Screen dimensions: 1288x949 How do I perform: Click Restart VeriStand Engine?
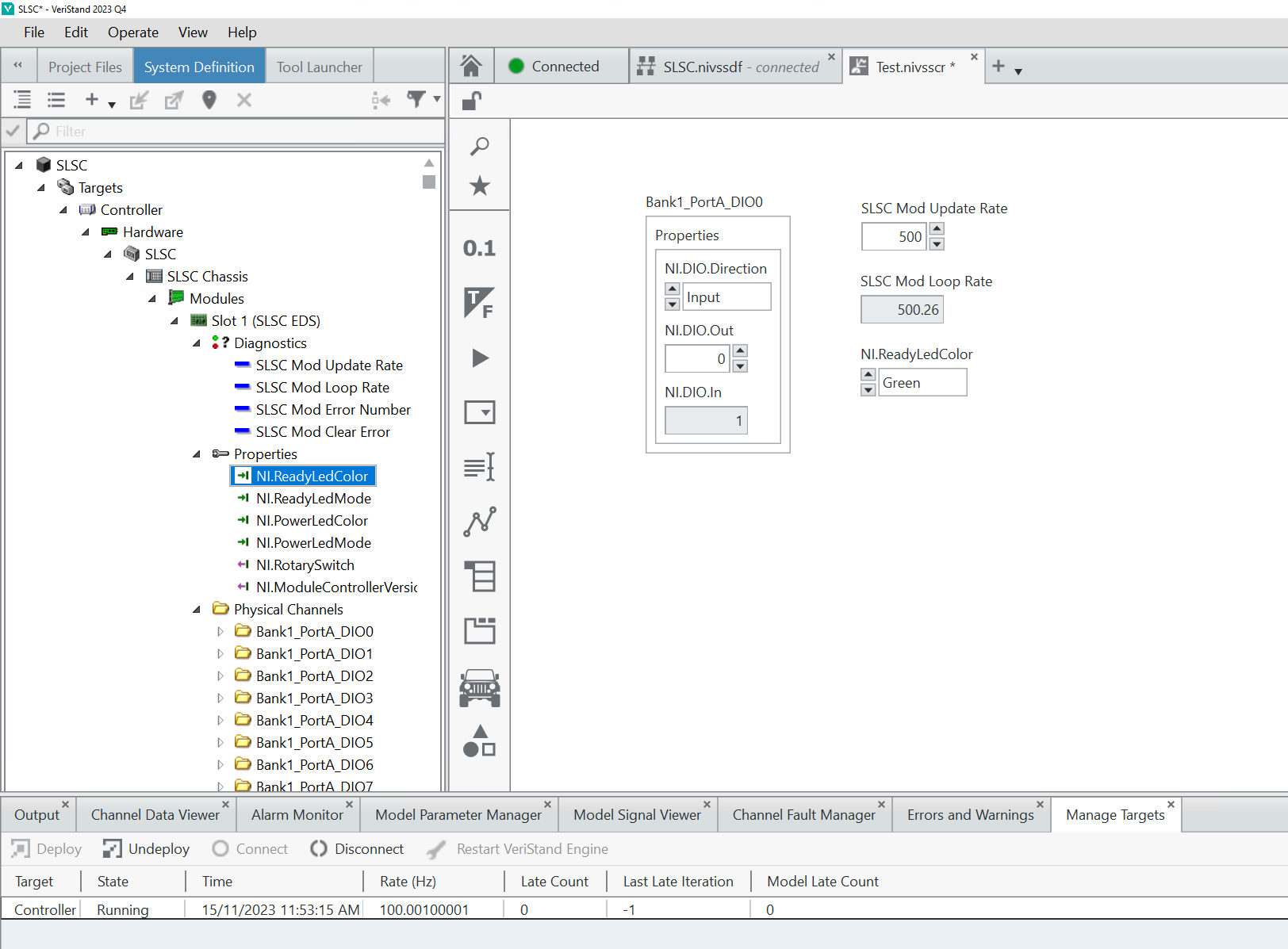(517, 849)
